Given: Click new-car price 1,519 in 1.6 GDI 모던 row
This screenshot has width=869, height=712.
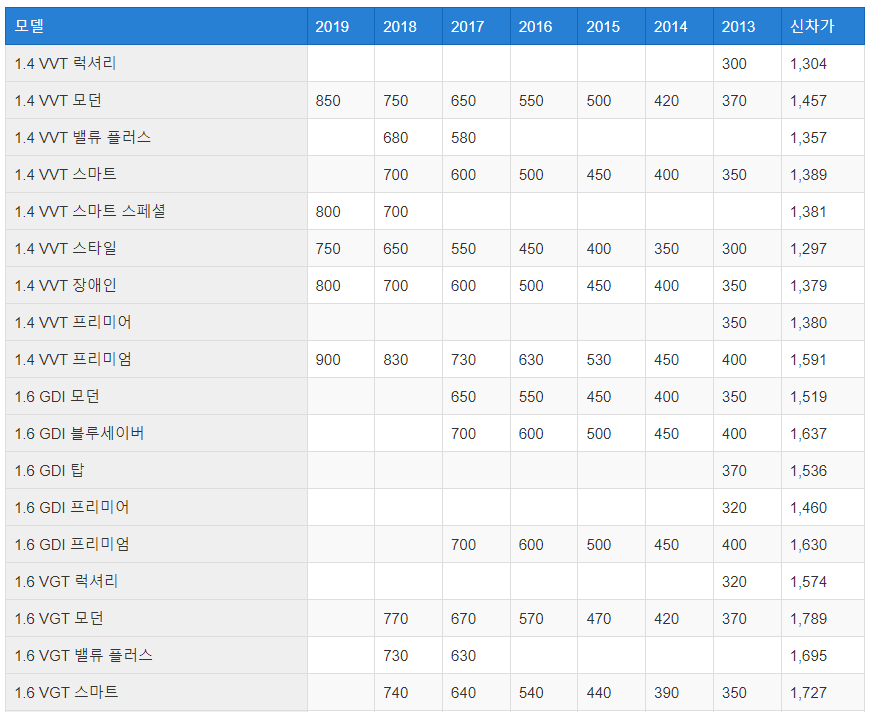Looking at the screenshot, I should tap(808, 397).
